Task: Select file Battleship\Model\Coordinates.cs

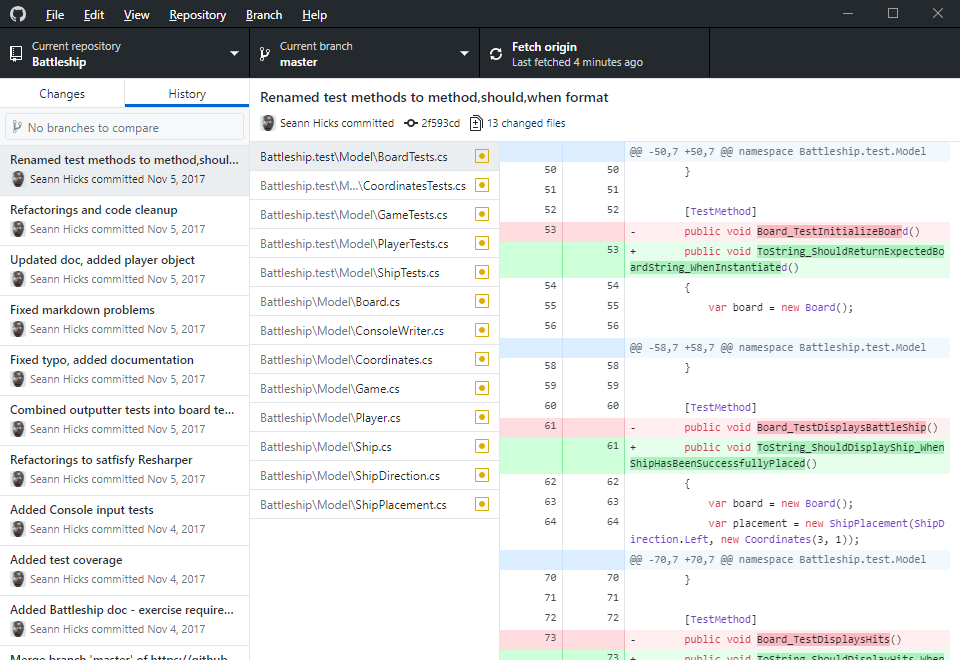Action: coord(374,359)
